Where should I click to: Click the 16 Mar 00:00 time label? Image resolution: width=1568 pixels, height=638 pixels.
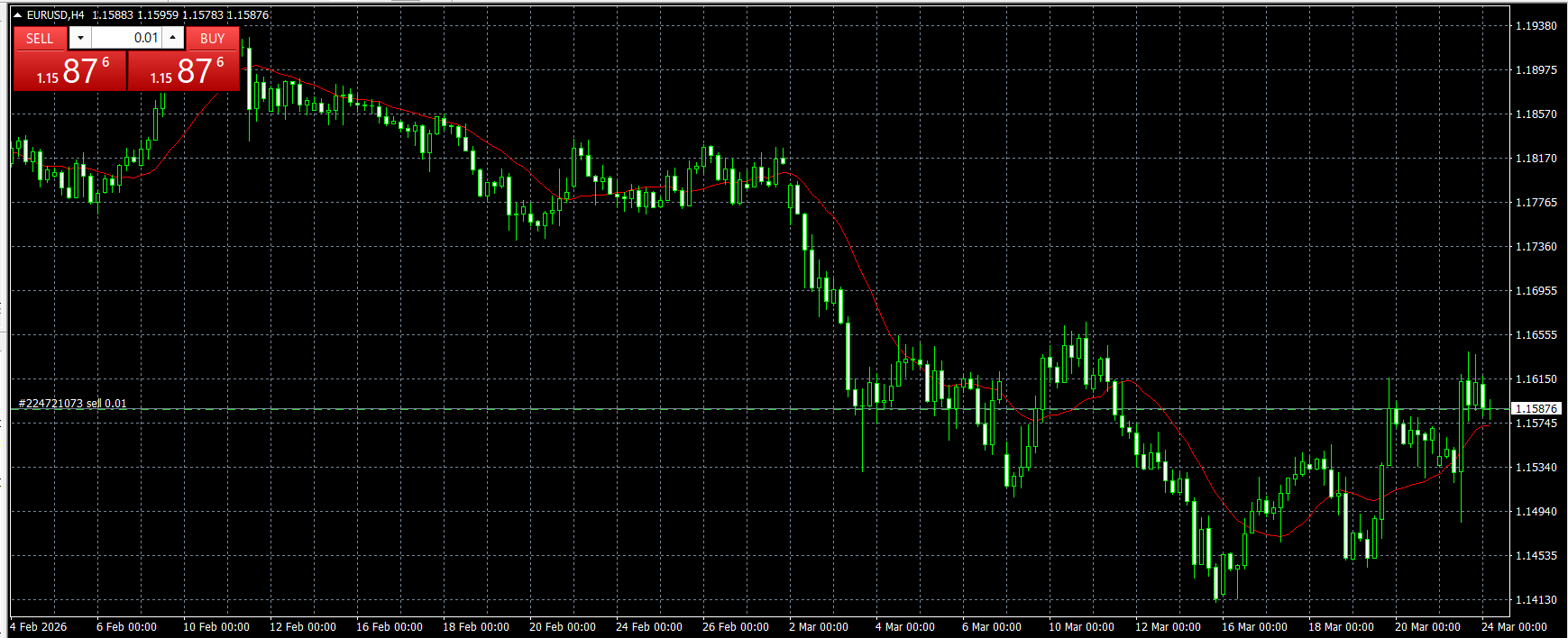(x=1253, y=627)
